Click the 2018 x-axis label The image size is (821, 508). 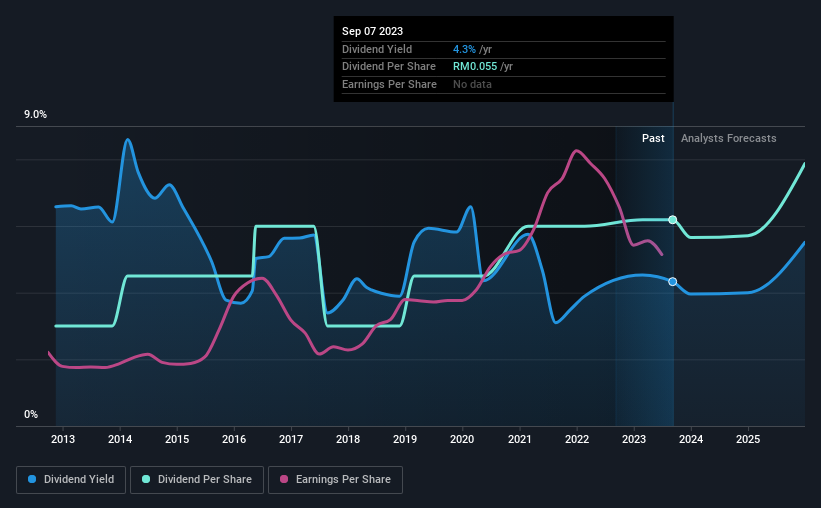pyautogui.click(x=348, y=439)
